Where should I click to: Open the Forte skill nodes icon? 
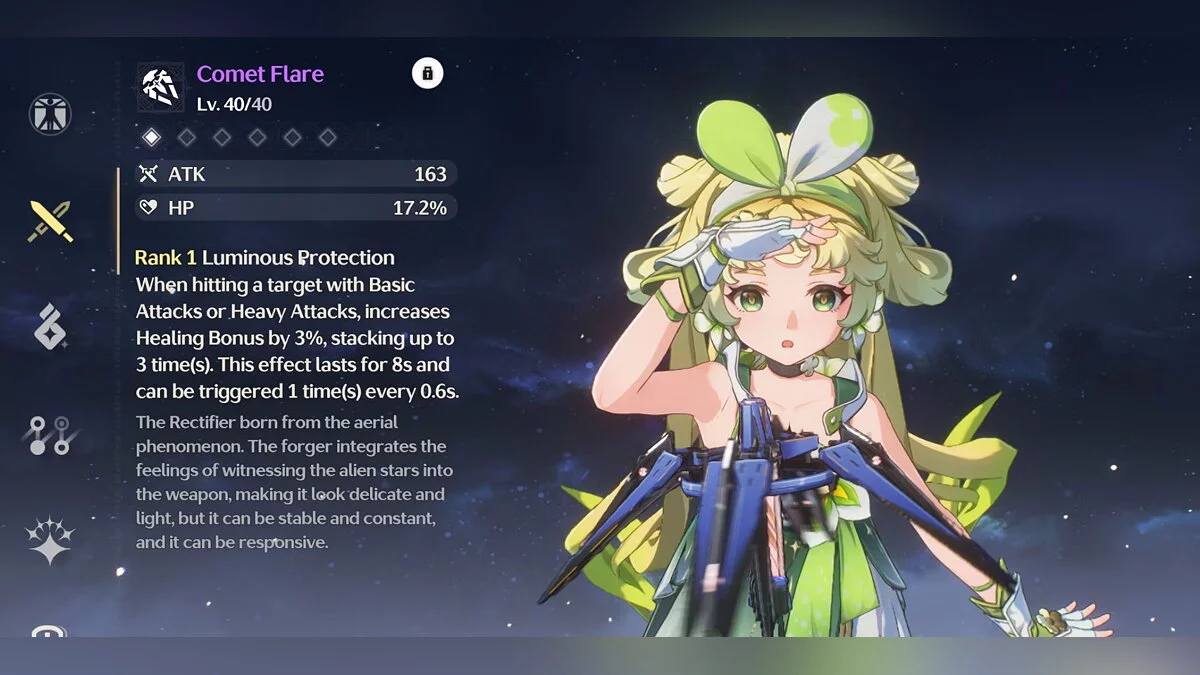click(x=50, y=436)
